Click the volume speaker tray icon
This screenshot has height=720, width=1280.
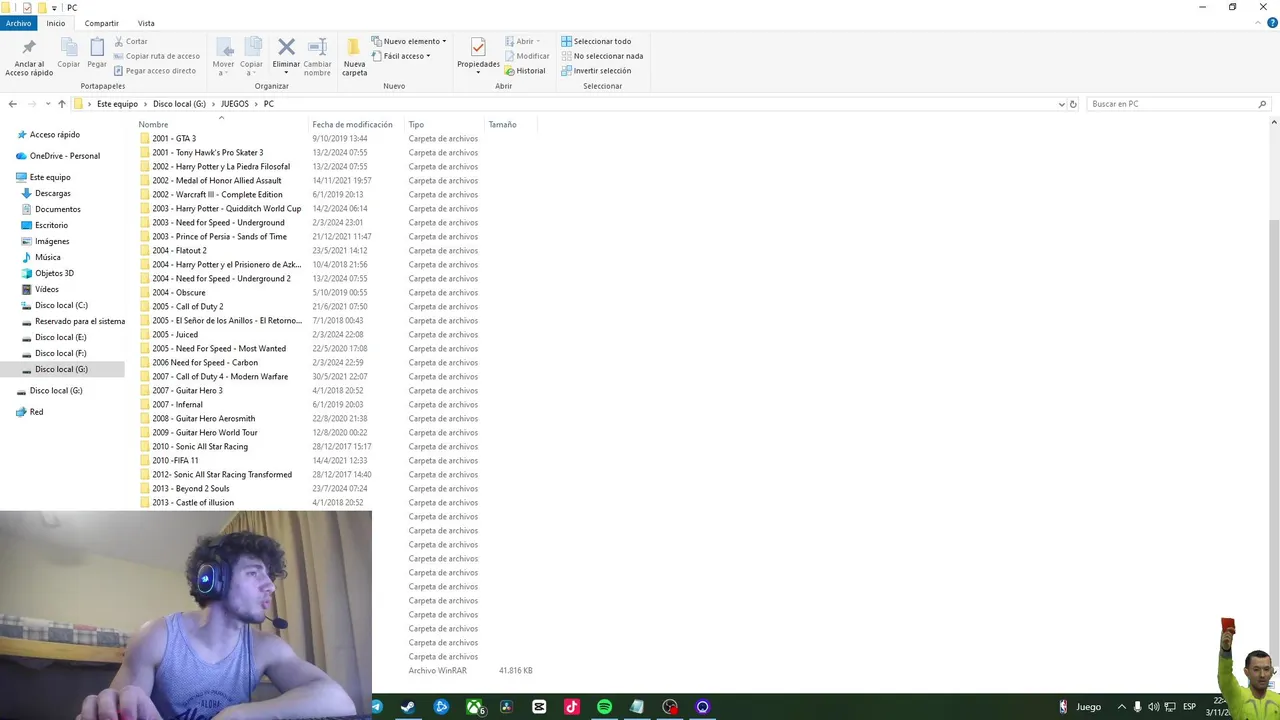pyautogui.click(x=1153, y=707)
